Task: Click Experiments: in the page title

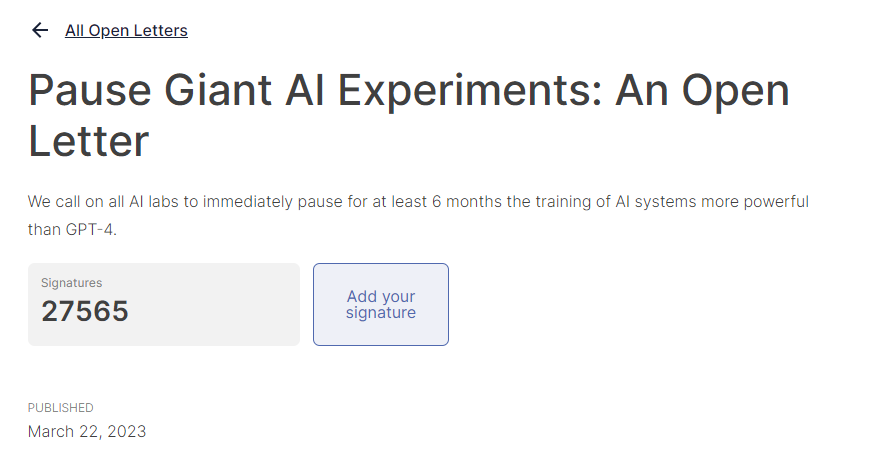Action: pyautogui.click(x=470, y=91)
